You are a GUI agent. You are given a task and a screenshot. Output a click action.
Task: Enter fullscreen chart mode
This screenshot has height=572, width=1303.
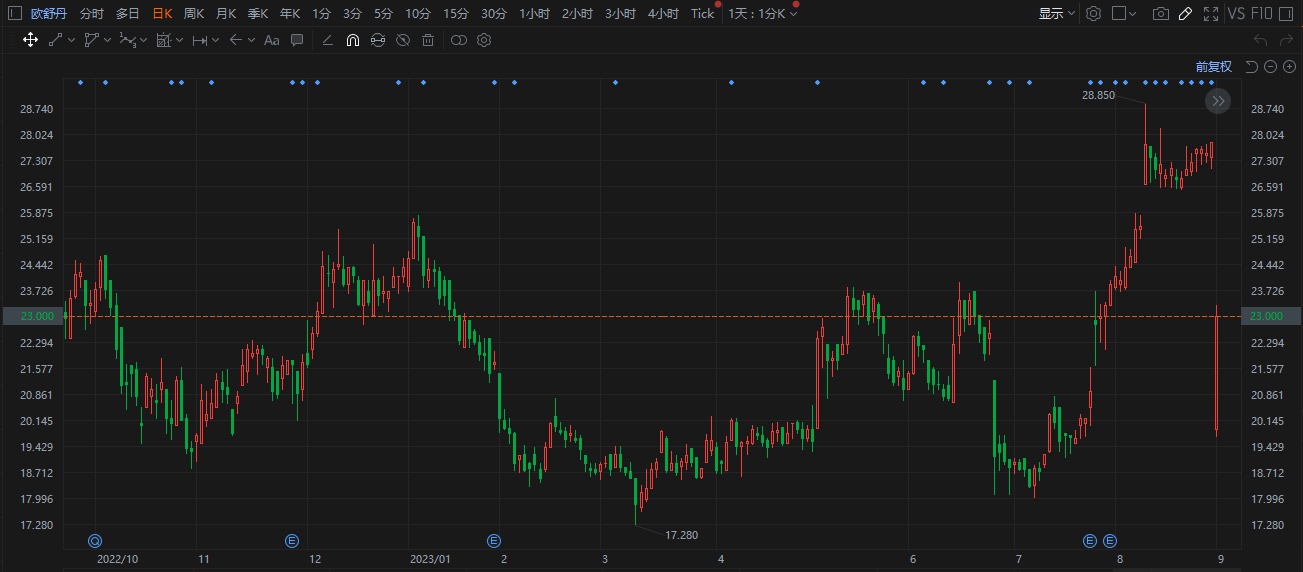1211,14
